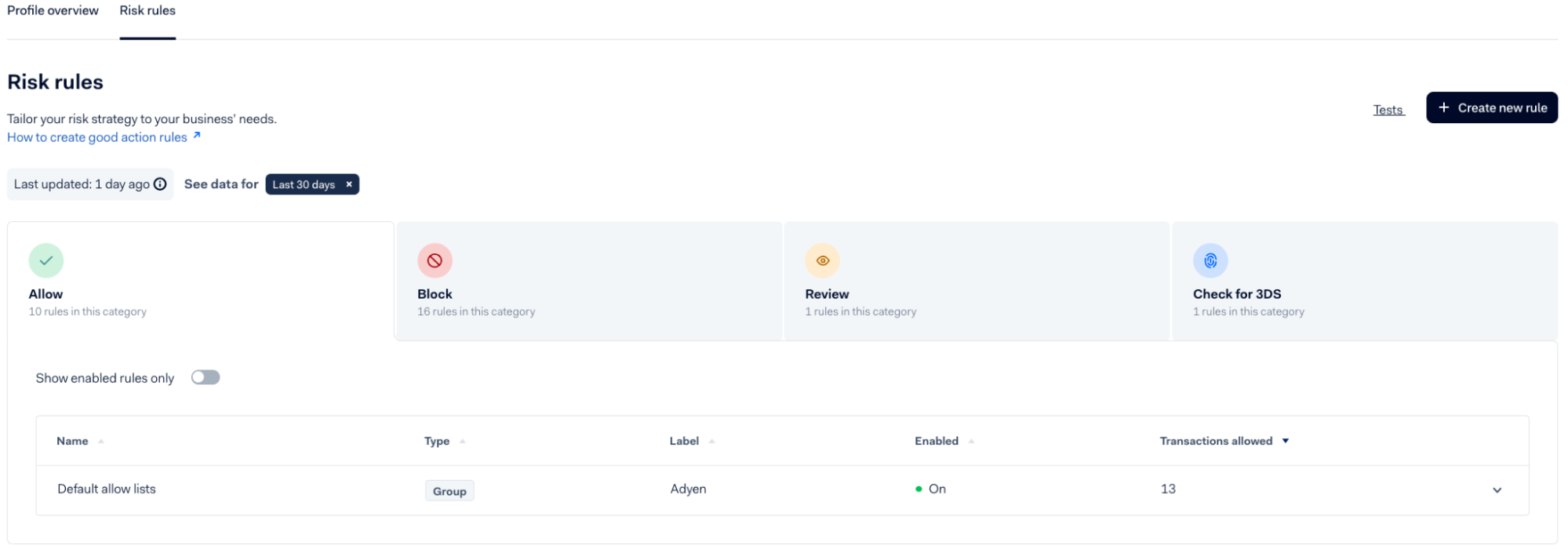This screenshot has height=549, width=1568.
Task: Click the Risk rules page heading
Action: 55,82
